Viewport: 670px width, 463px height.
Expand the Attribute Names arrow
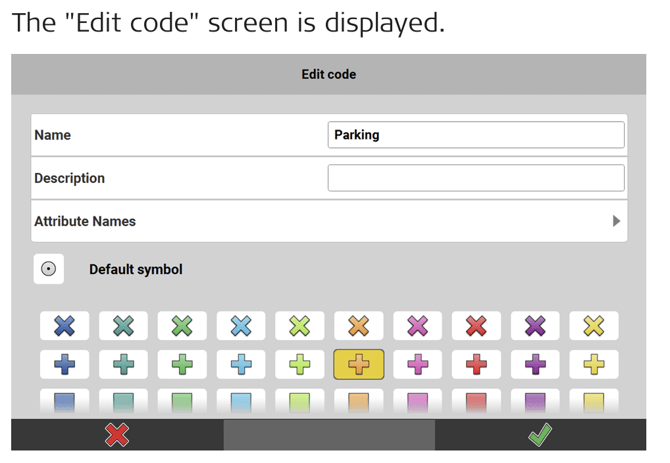[616, 221]
